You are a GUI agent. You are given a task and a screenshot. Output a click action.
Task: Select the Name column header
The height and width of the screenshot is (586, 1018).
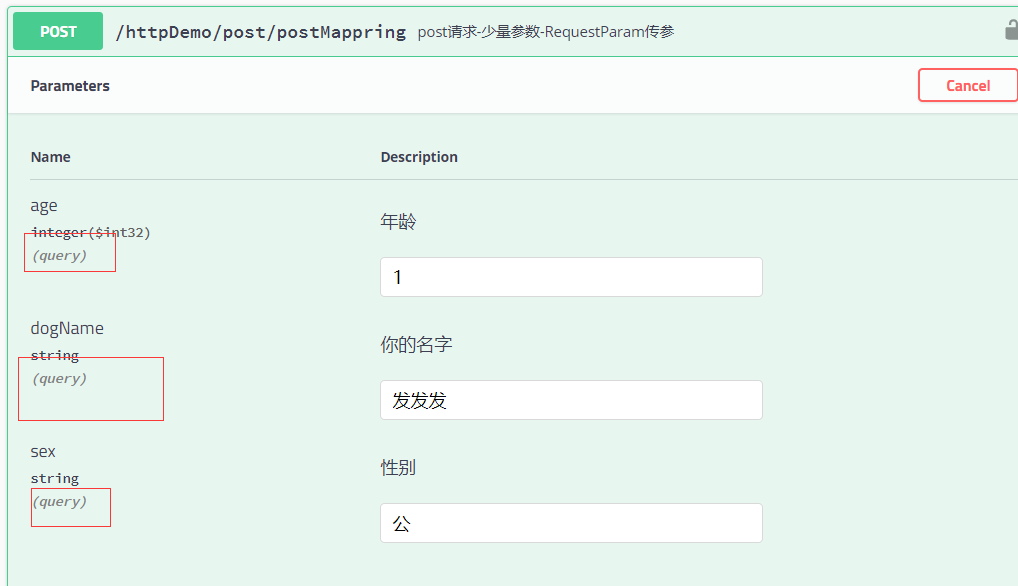(x=50, y=157)
